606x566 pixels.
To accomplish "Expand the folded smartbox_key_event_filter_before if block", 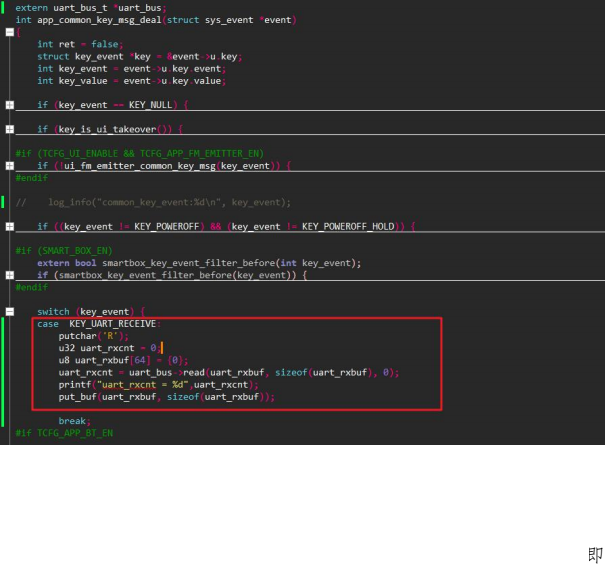I will point(10,275).
